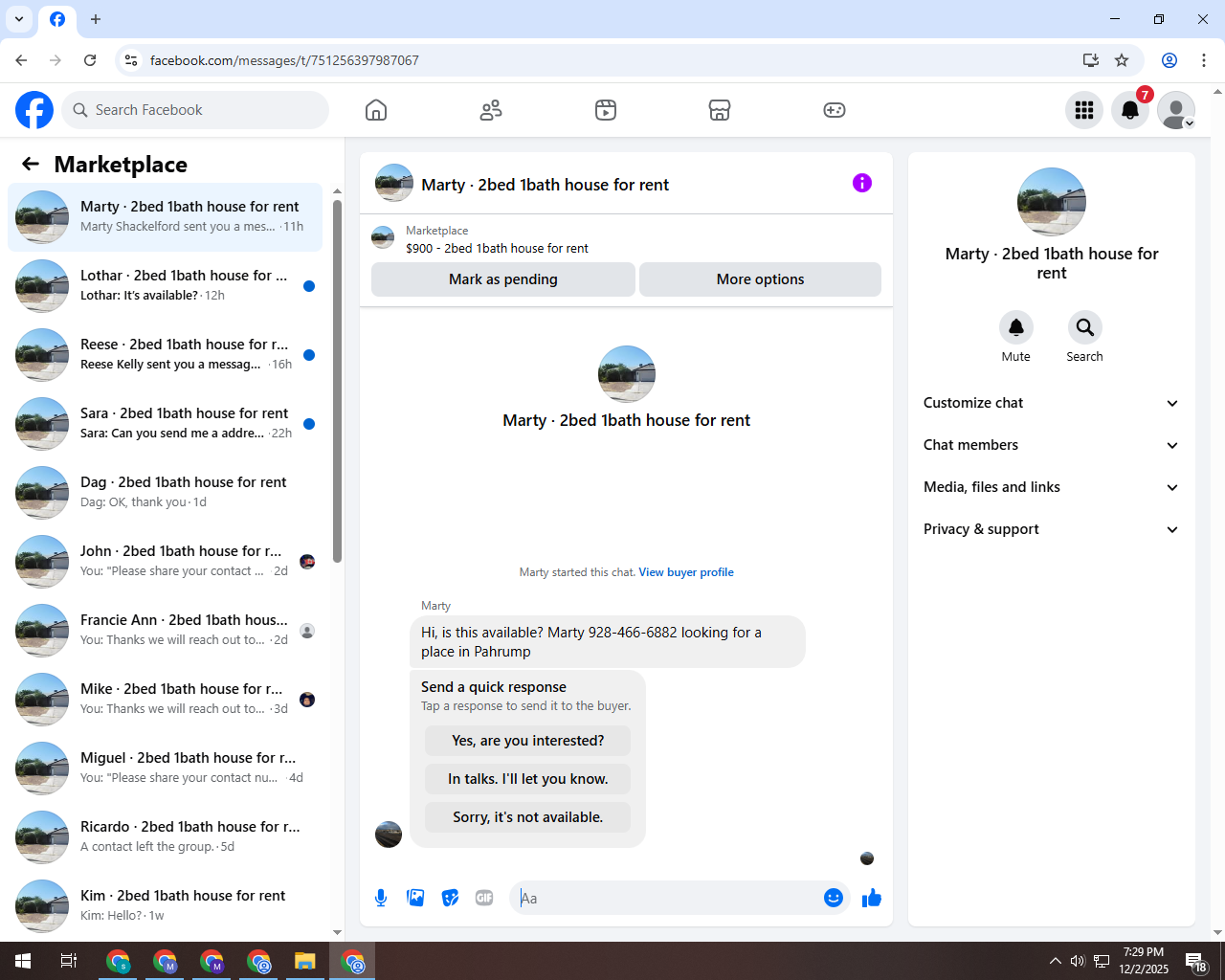Open the Home feed icon

[376, 110]
